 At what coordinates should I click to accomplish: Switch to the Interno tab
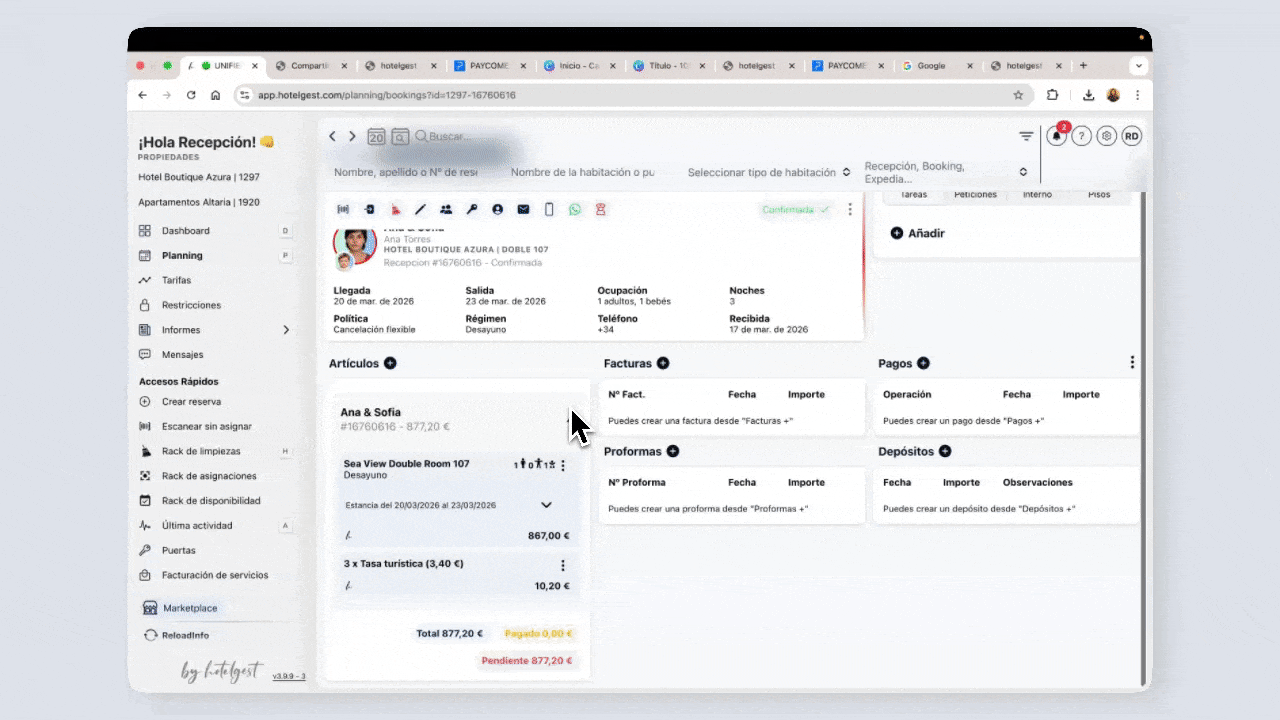click(x=1037, y=194)
